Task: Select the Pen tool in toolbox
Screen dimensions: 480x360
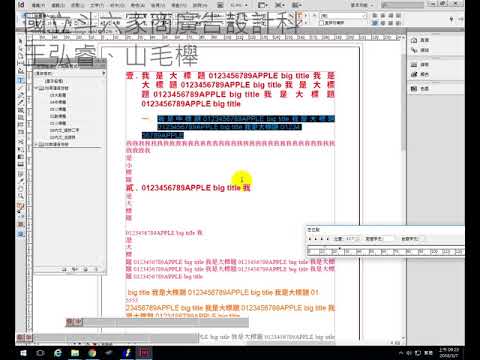Action: click(21, 95)
